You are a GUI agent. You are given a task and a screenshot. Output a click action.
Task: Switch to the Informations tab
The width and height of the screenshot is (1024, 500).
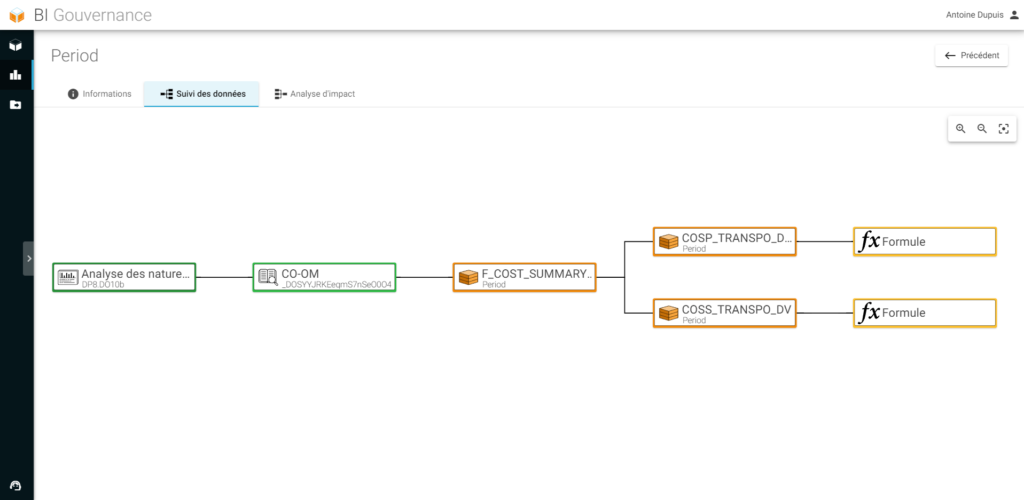coord(99,94)
